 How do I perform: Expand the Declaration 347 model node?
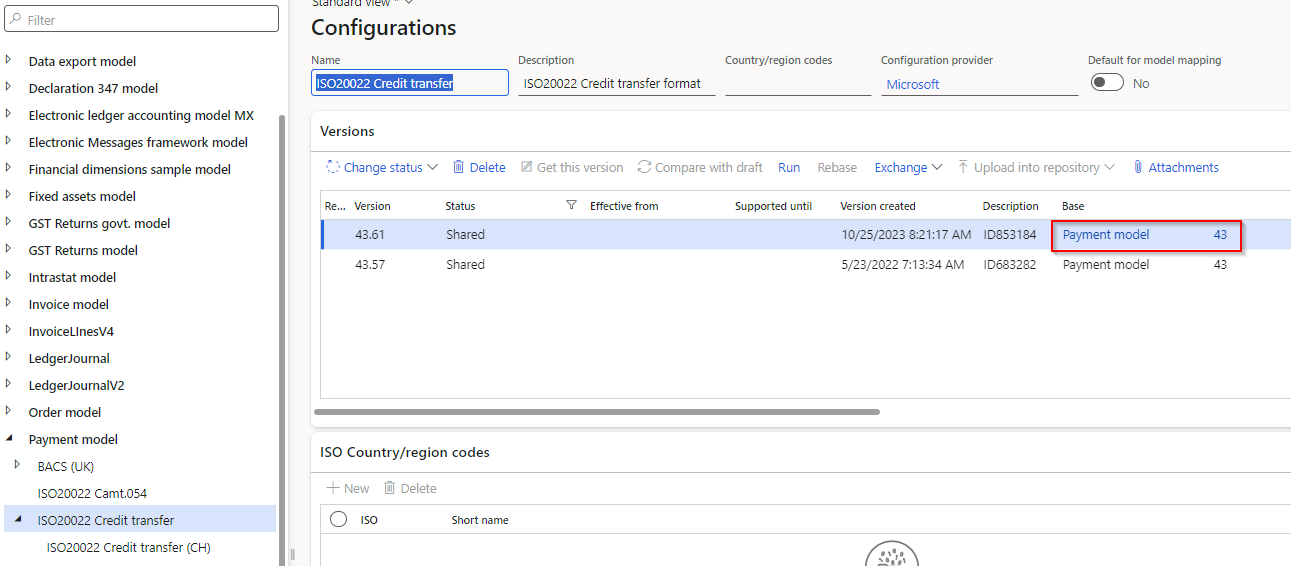point(8,87)
